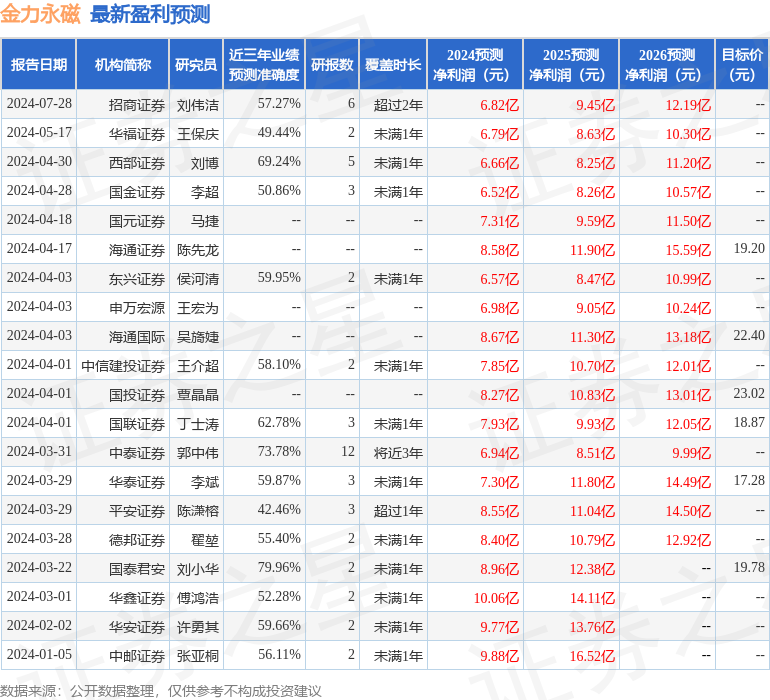Image resolution: width=770 pixels, height=700 pixels.
Task: Select the date cell 2024-05-17
Action: click(39, 133)
